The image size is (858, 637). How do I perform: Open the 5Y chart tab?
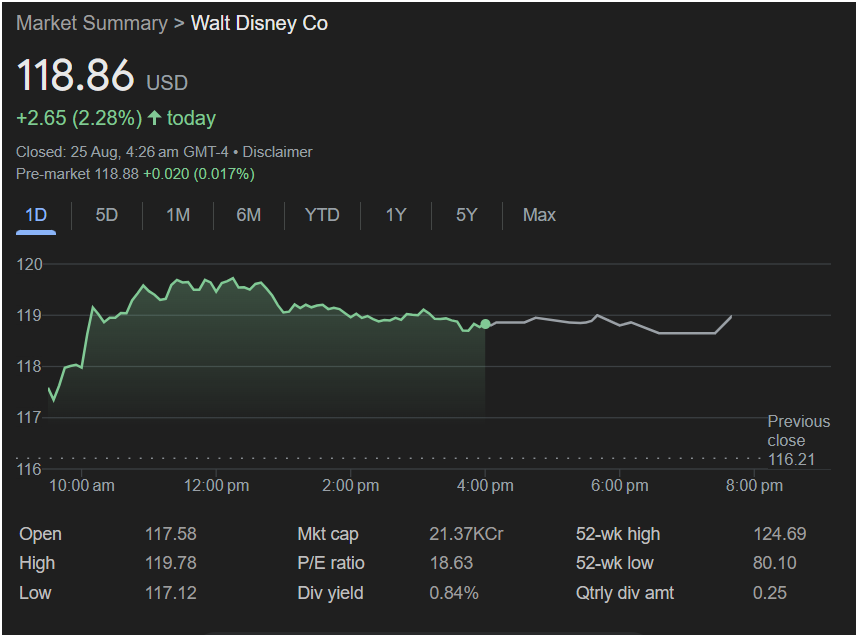[x=466, y=215]
